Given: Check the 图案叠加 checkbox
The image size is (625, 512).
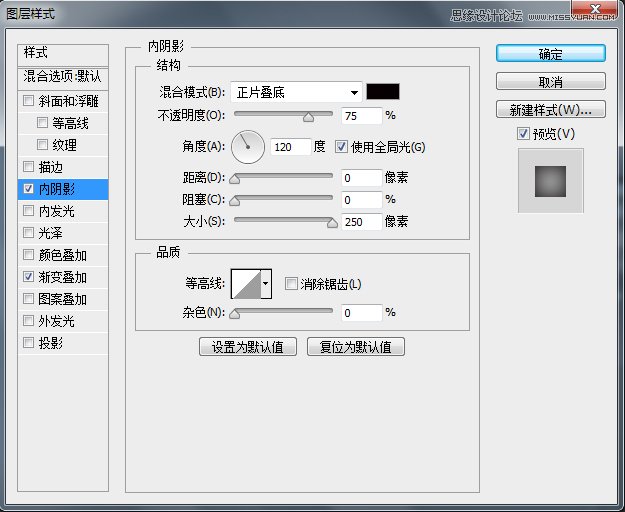Looking at the screenshot, I should point(28,298).
